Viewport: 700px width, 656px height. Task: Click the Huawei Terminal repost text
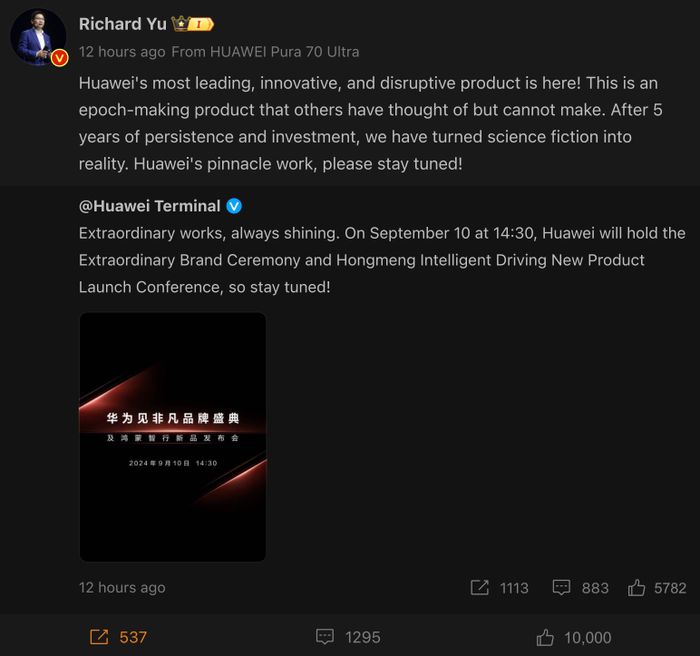coord(382,260)
